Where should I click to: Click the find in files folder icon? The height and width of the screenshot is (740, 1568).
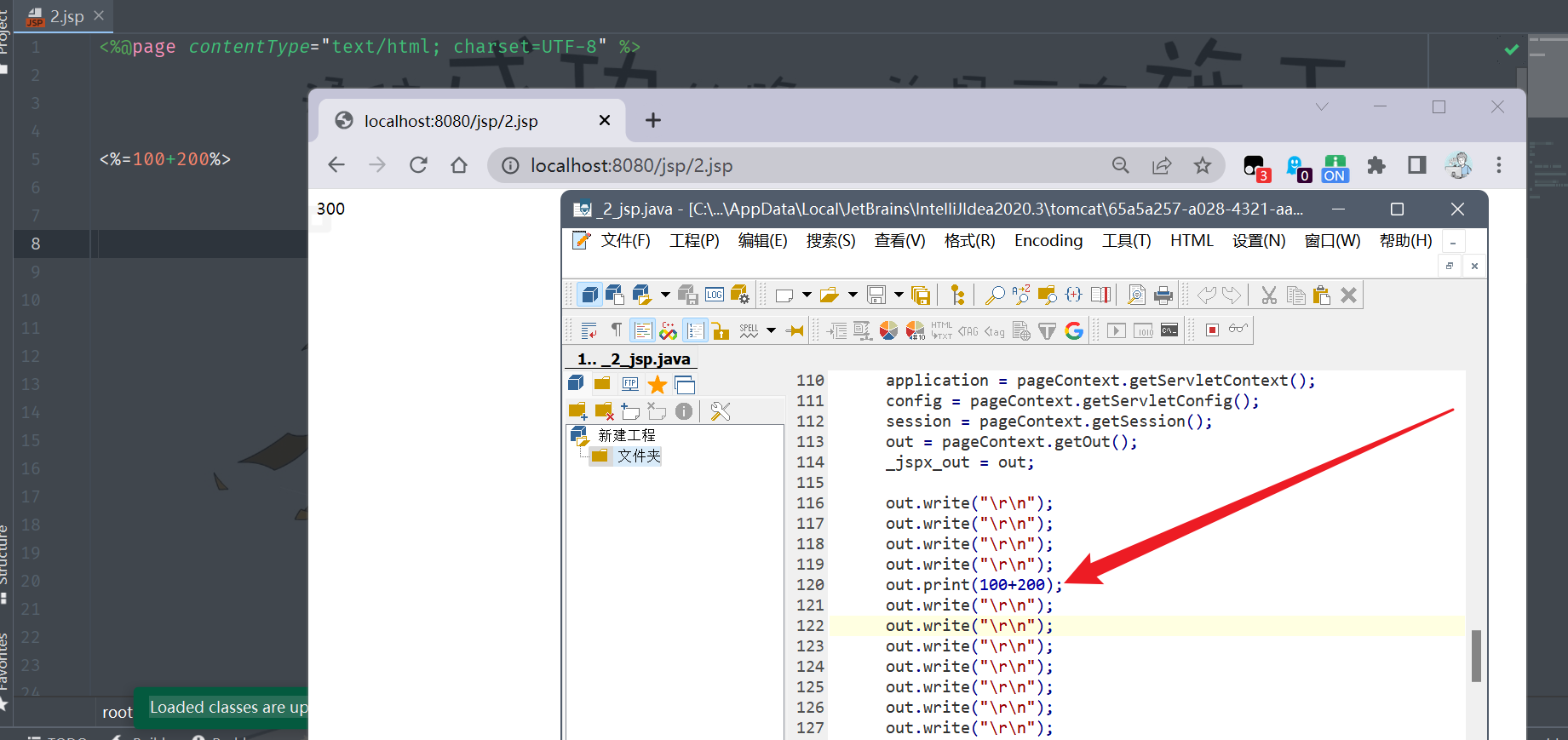(x=1048, y=295)
